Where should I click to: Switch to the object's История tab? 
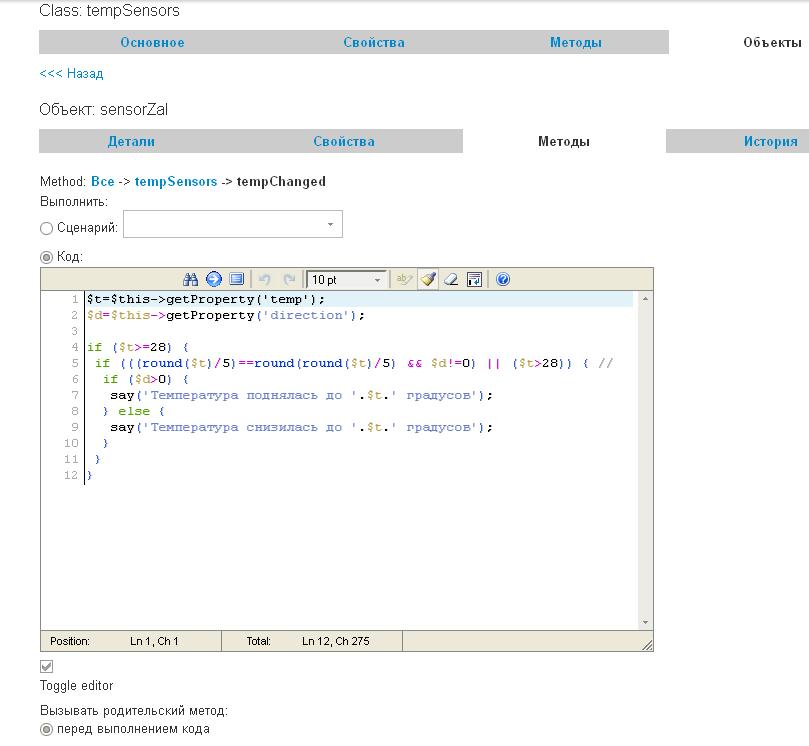click(x=770, y=141)
